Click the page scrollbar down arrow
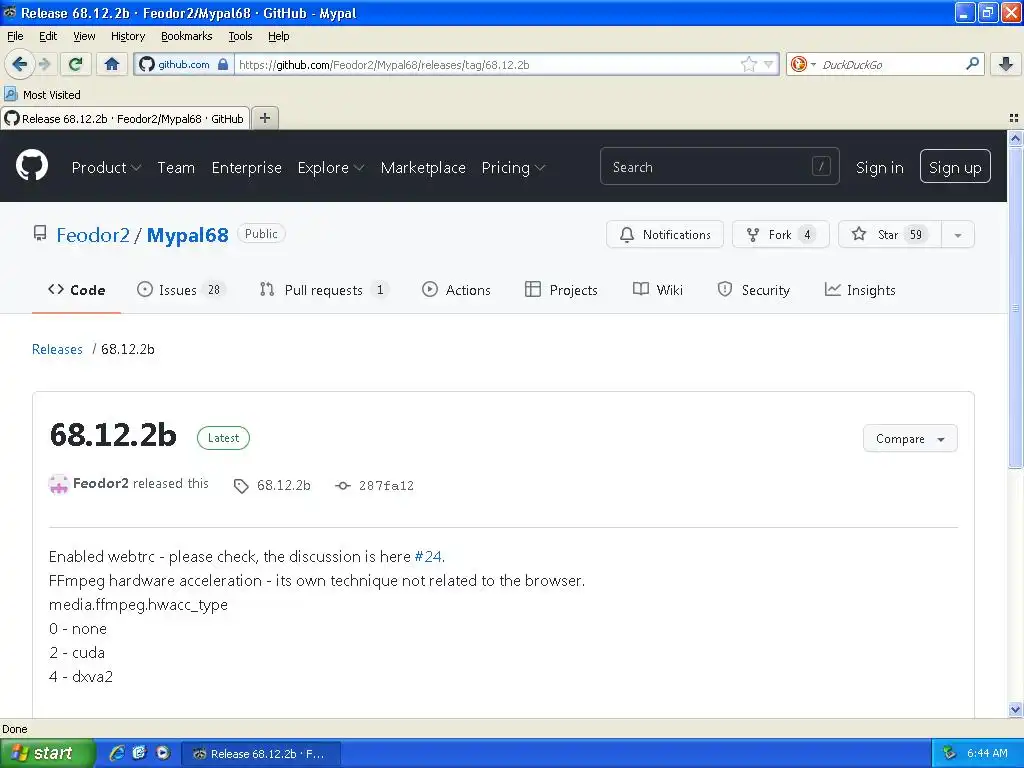 click(x=1015, y=709)
